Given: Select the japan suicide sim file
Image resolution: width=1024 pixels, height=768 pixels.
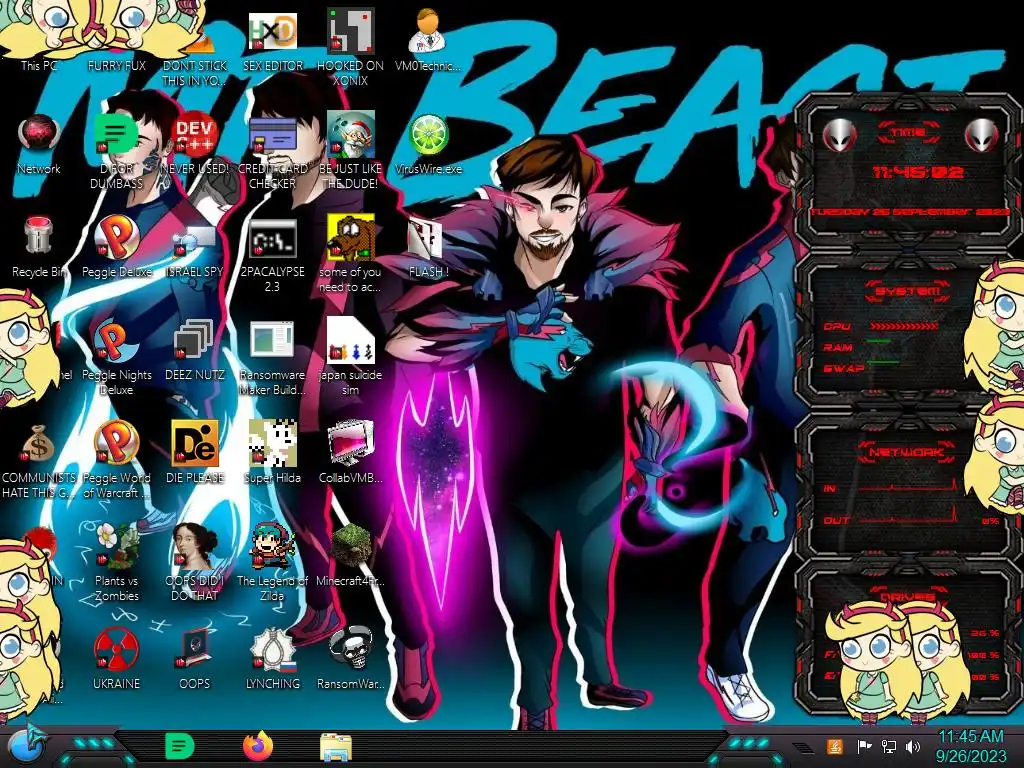Looking at the screenshot, I should pyautogui.click(x=351, y=358).
